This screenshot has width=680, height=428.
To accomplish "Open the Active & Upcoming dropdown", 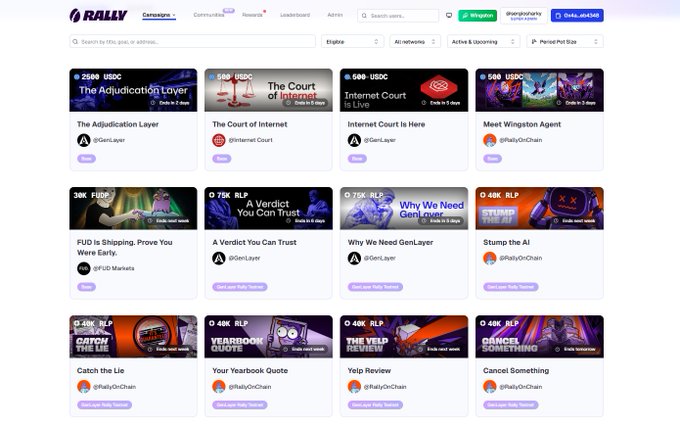I will (483, 42).
